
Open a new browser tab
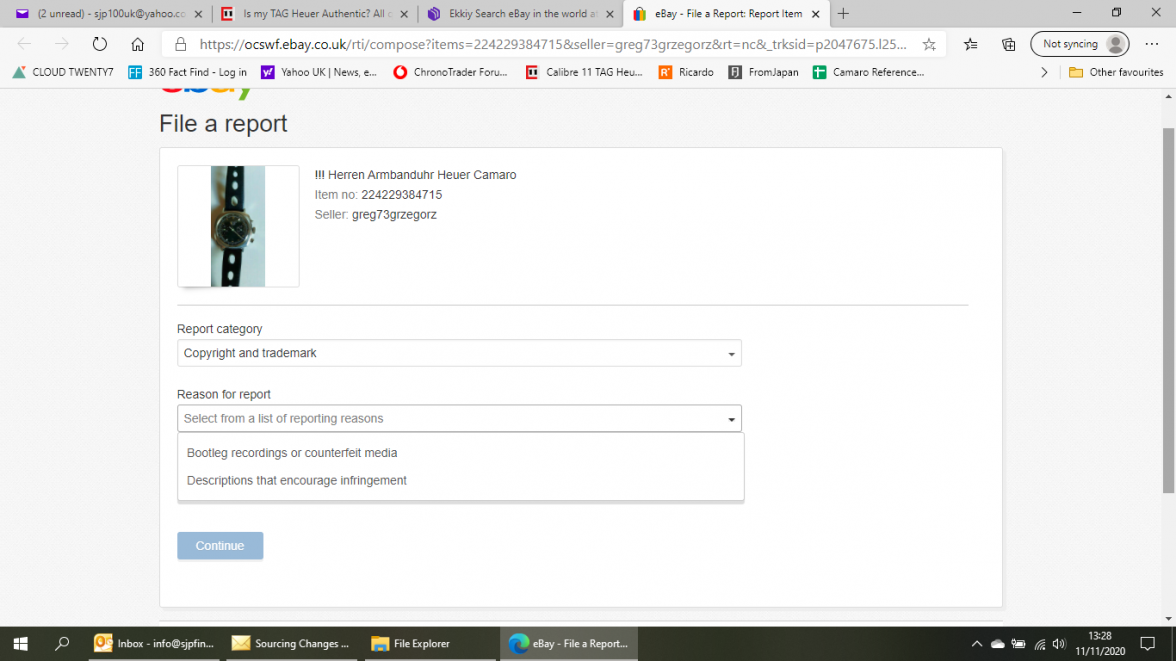(x=843, y=14)
